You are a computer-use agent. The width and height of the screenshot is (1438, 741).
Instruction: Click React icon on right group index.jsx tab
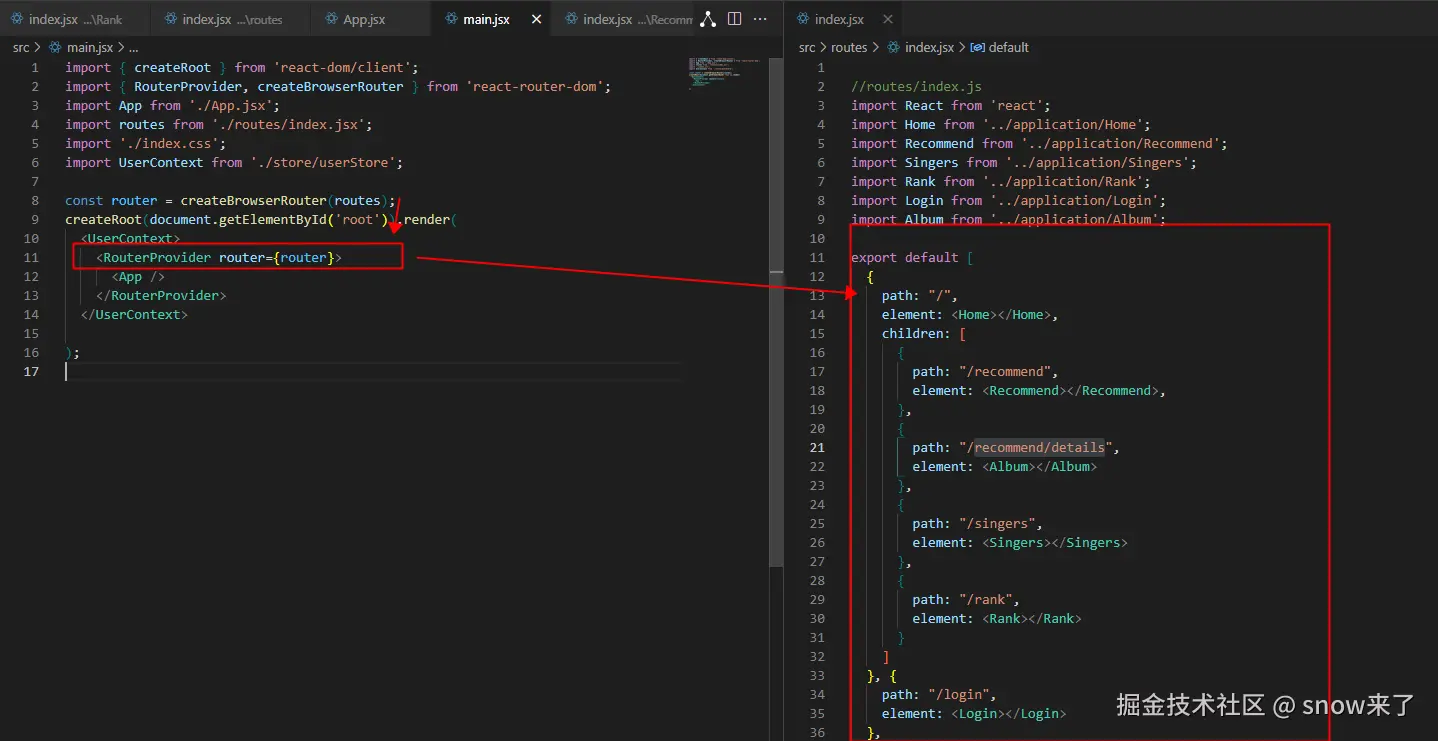click(802, 19)
